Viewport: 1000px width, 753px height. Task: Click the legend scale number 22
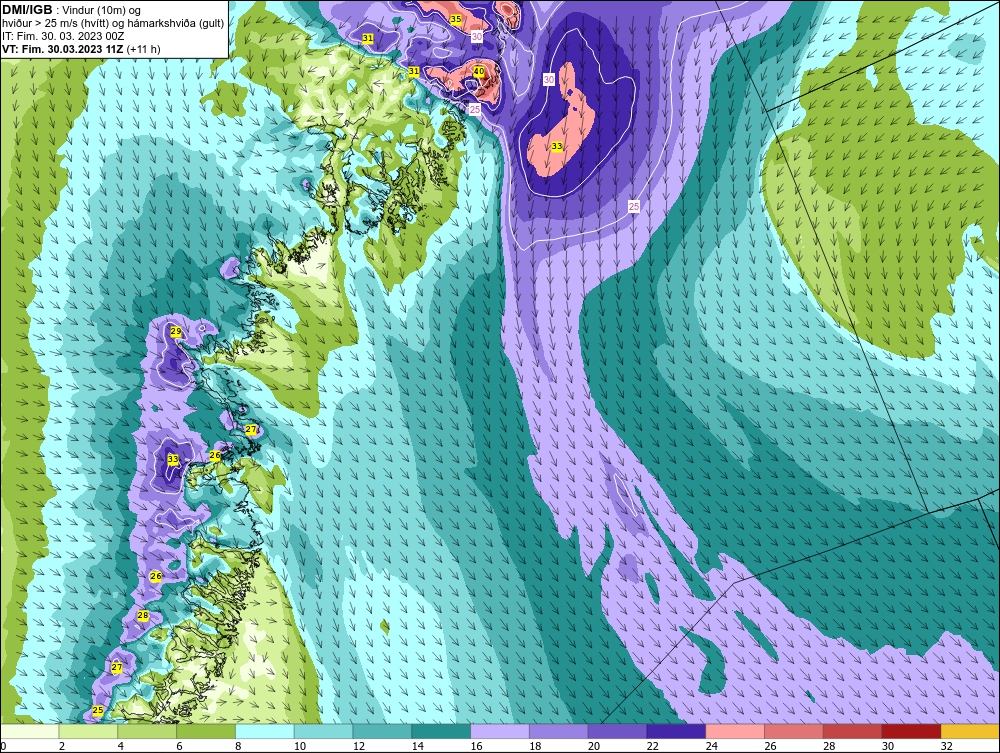(x=652, y=746)
